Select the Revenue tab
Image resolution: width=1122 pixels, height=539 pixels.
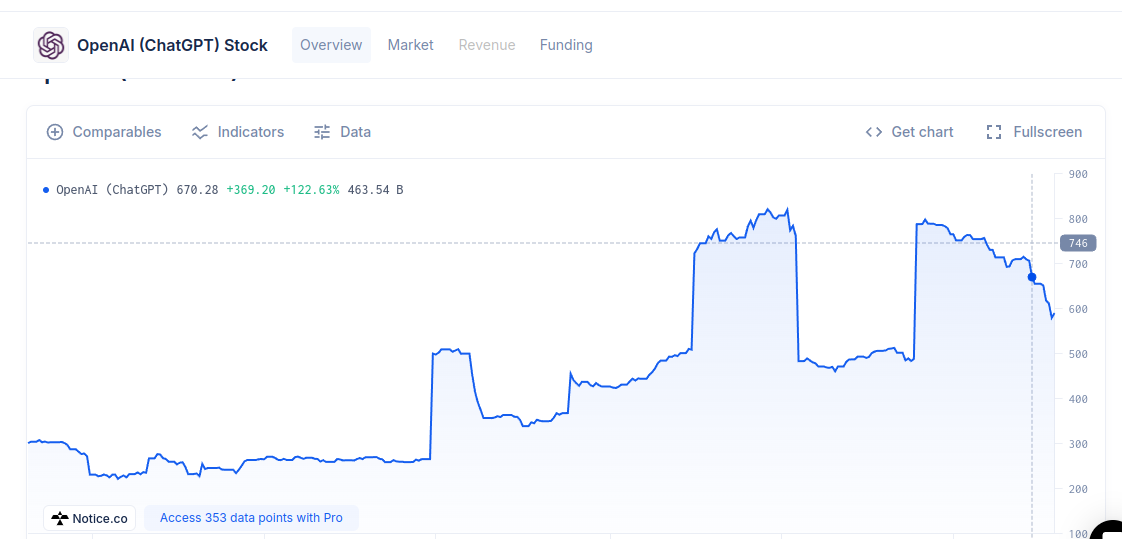(487, 45)
